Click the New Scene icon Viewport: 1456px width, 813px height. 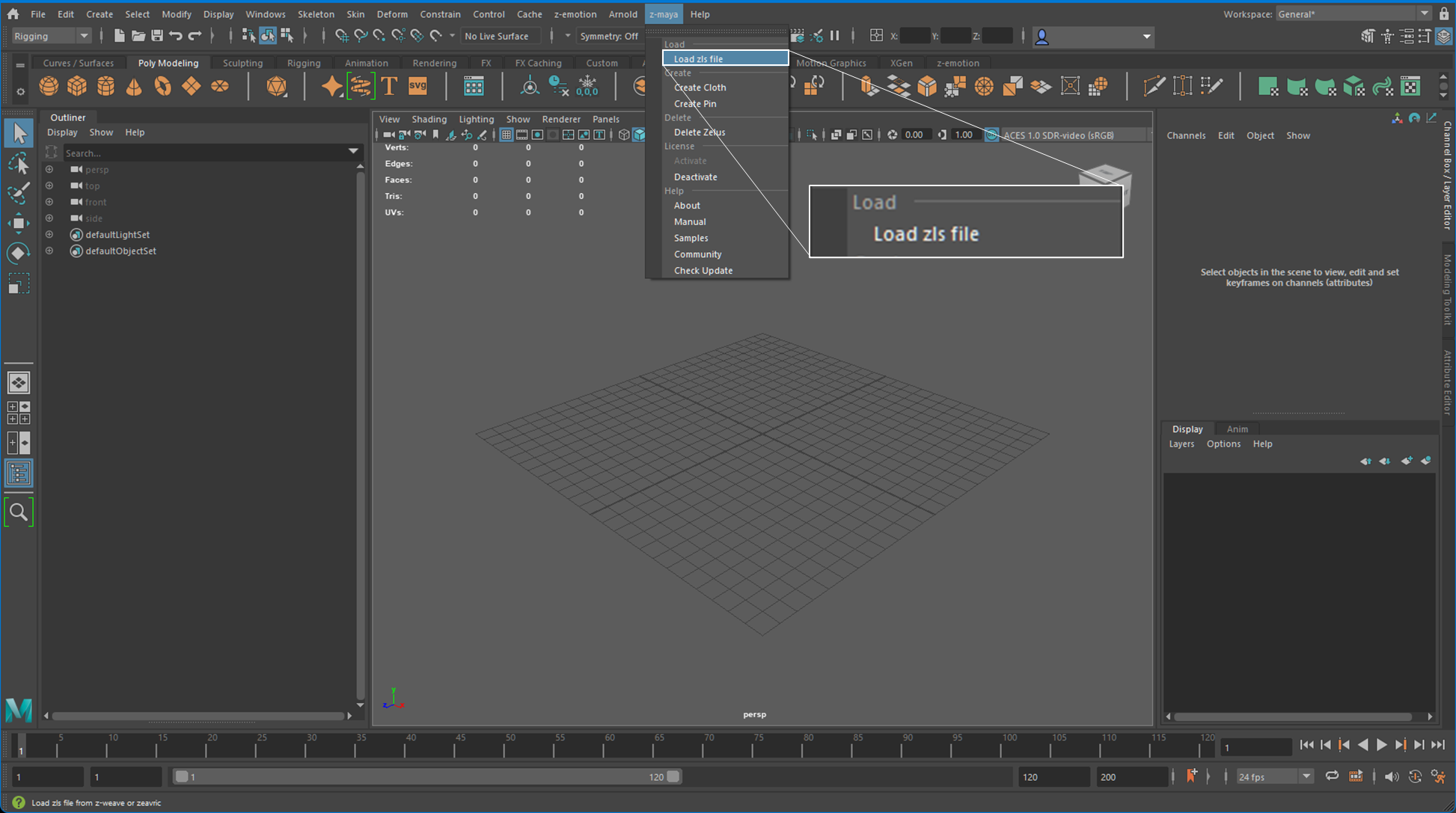[x=119, y=36]
